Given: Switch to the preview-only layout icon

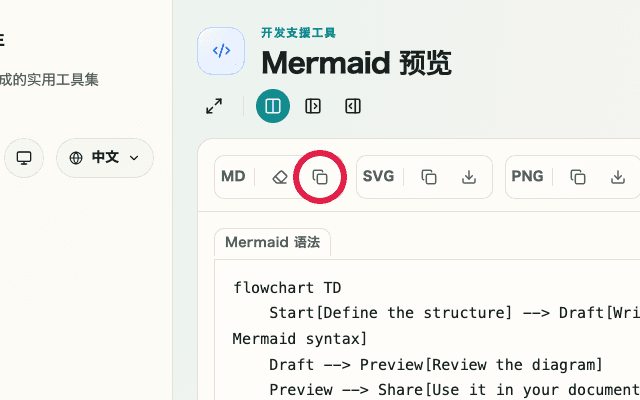Looking at the screenshot, I should tap(353, 106).
